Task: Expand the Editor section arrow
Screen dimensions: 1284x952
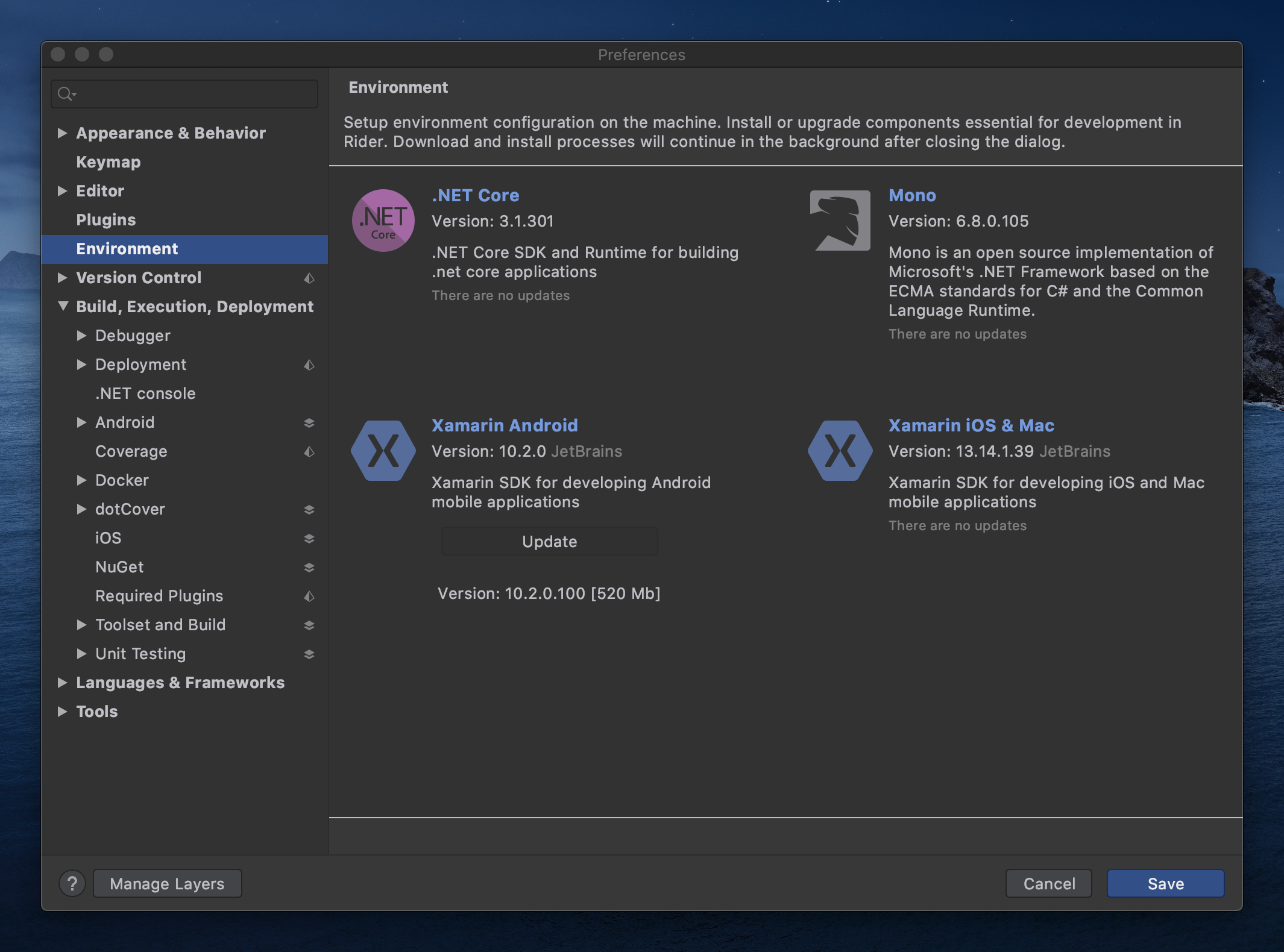Action: pos(62,191)
